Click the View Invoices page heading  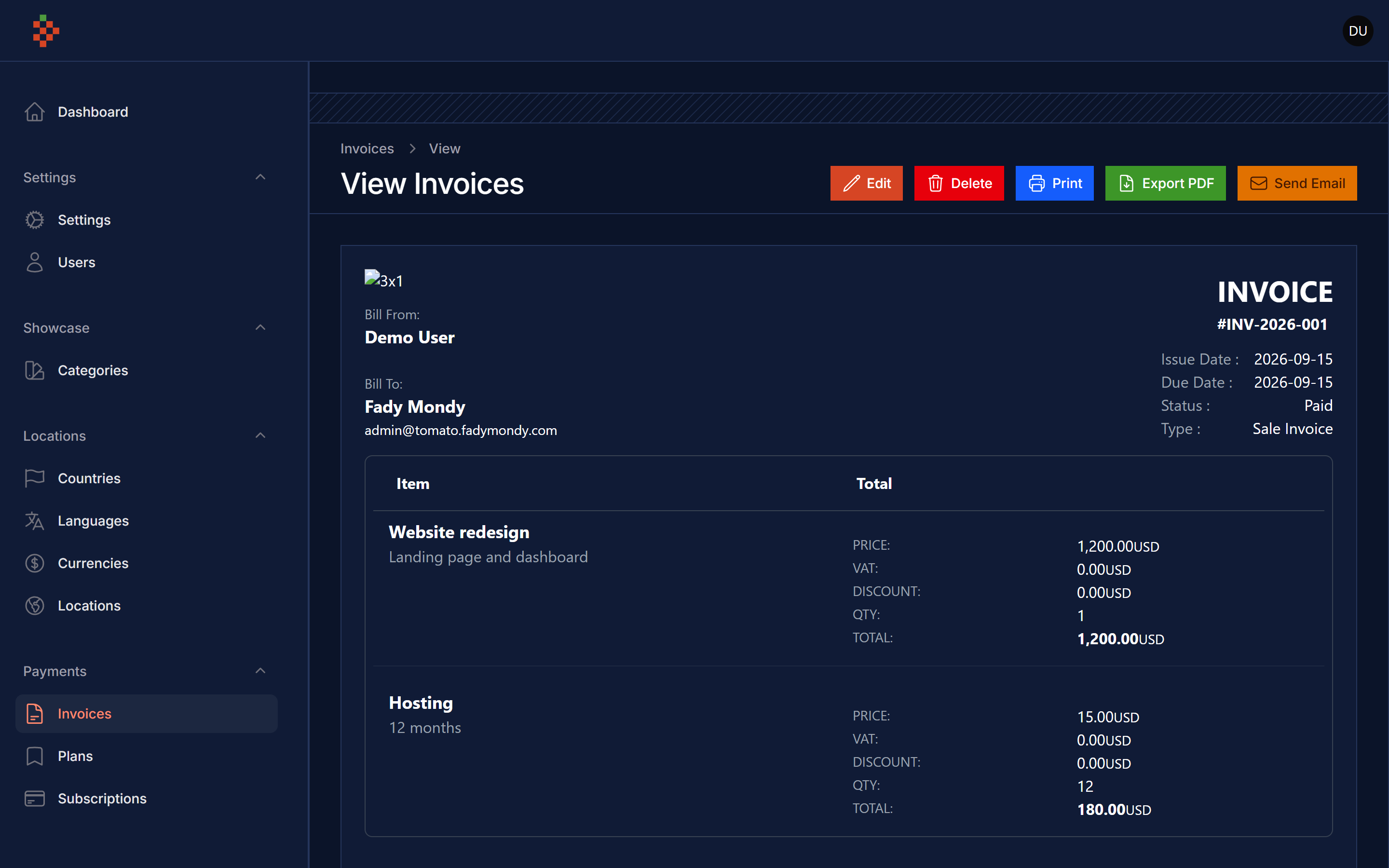tap(432, 184)
